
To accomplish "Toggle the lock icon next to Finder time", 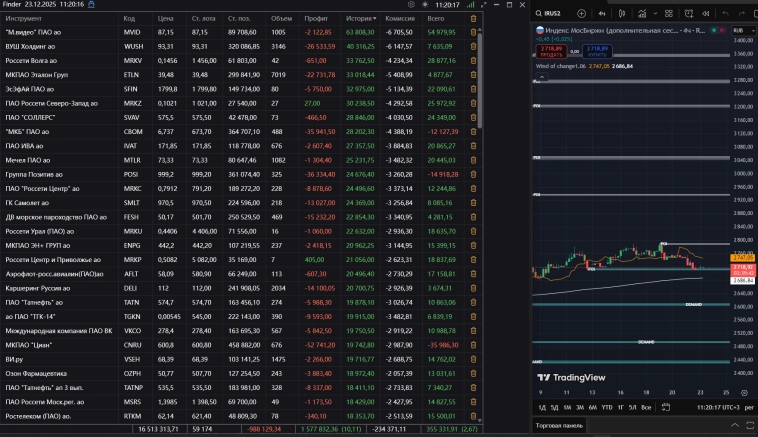I will coord(94,5).
